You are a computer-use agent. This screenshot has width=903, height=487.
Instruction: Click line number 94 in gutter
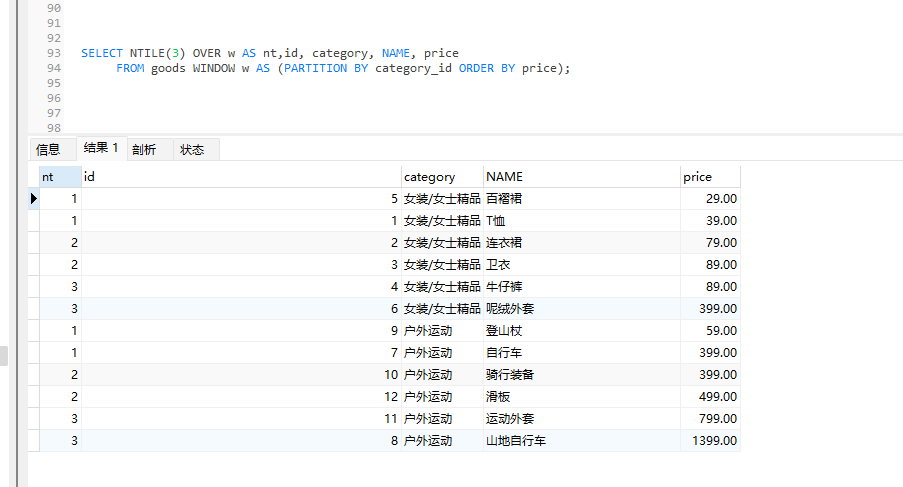[x=54, y=68]
